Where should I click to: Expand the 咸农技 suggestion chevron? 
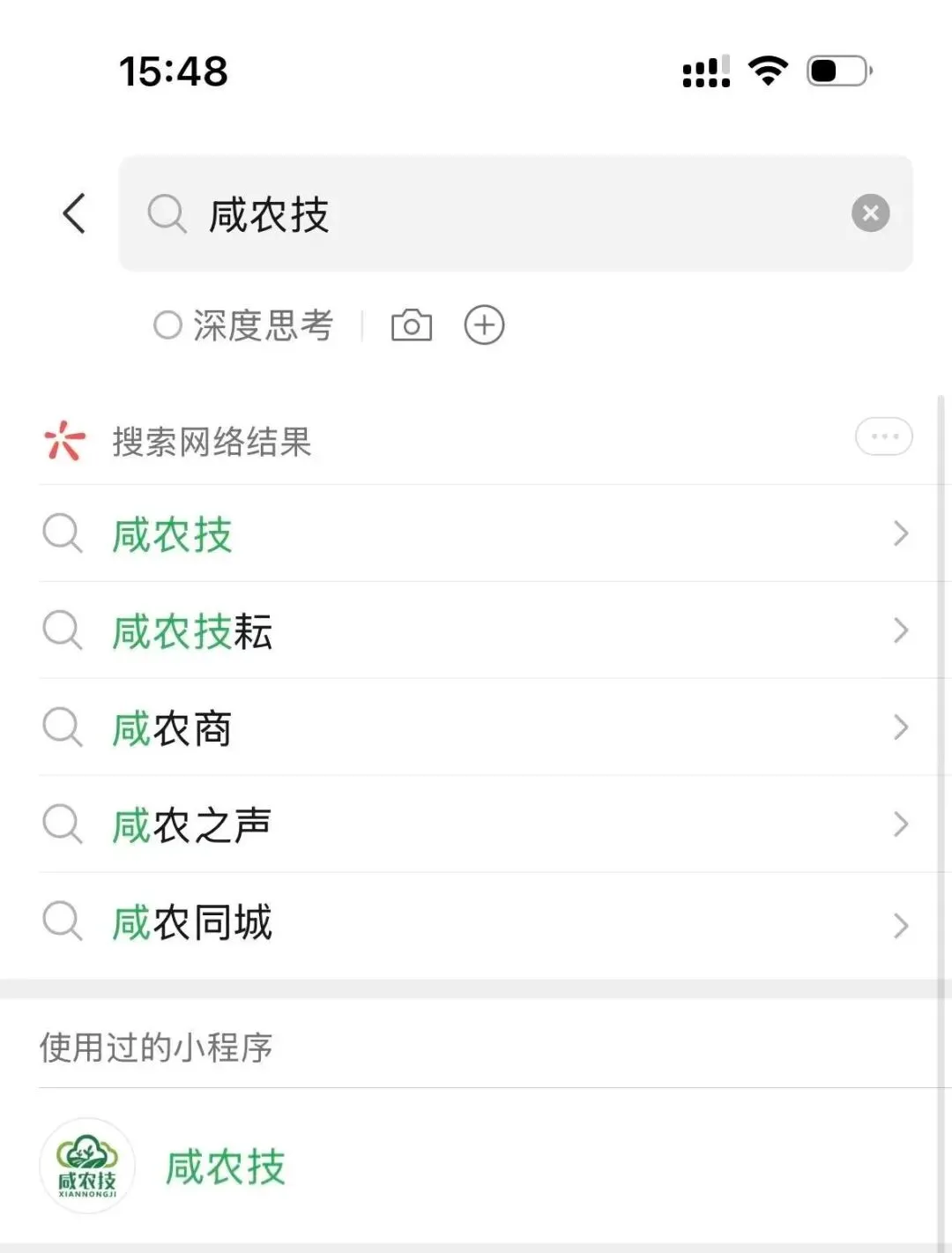point(900,533)
